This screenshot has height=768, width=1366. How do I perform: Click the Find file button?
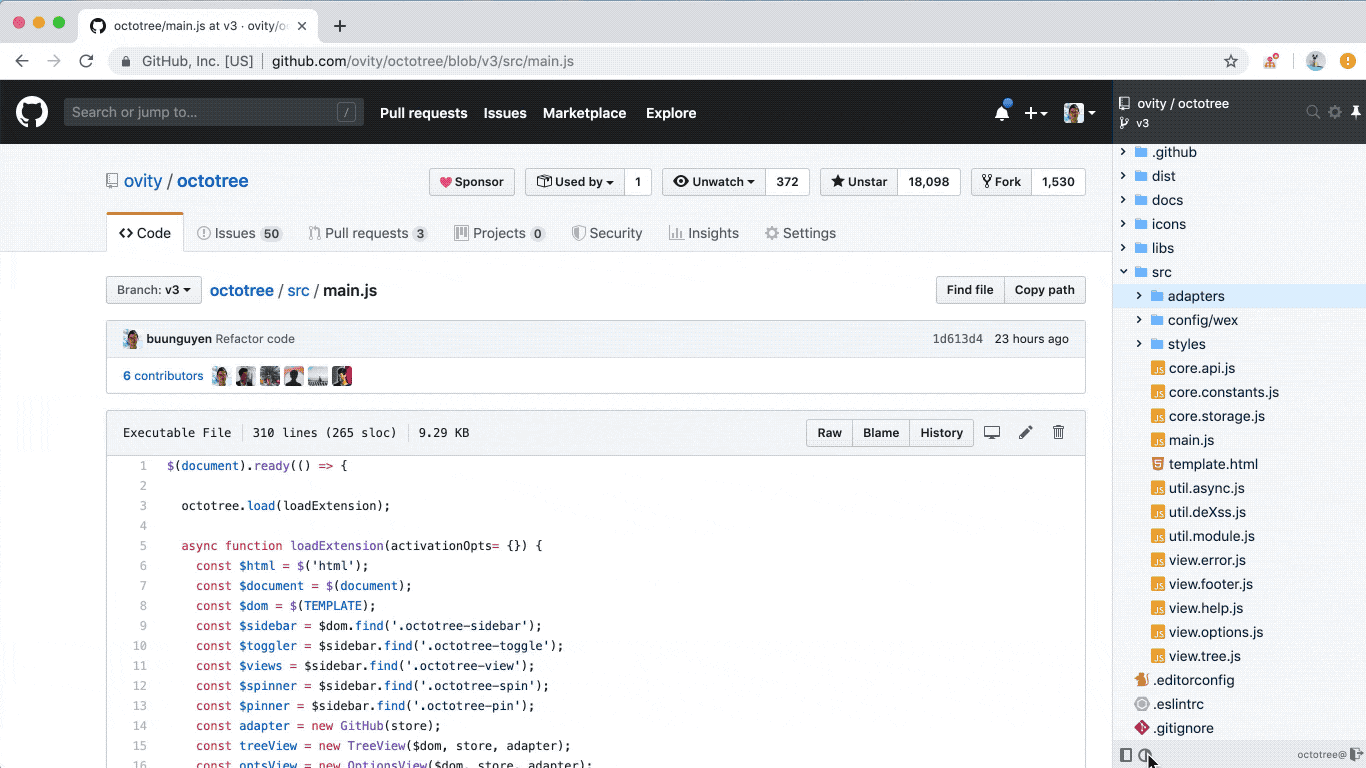pyautogui.click(x=970, y=290)
